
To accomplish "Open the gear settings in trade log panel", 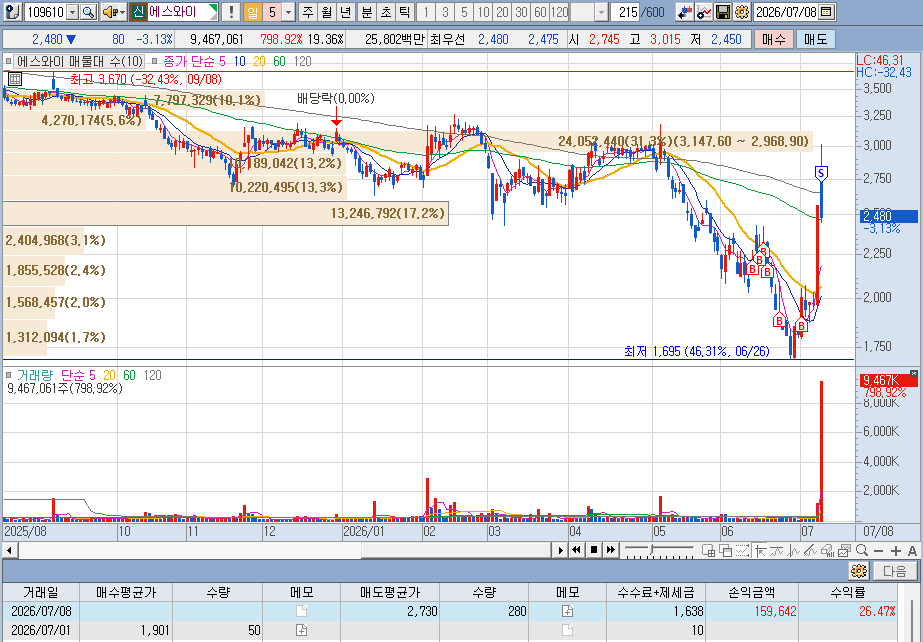I will (859, 571).
